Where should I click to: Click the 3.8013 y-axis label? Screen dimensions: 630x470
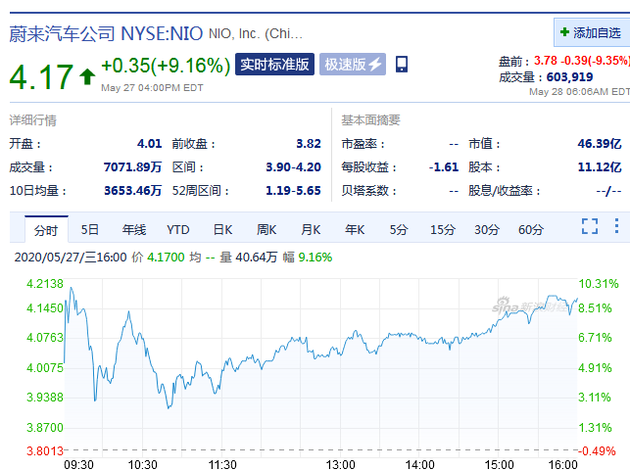(x=45, y=451)
